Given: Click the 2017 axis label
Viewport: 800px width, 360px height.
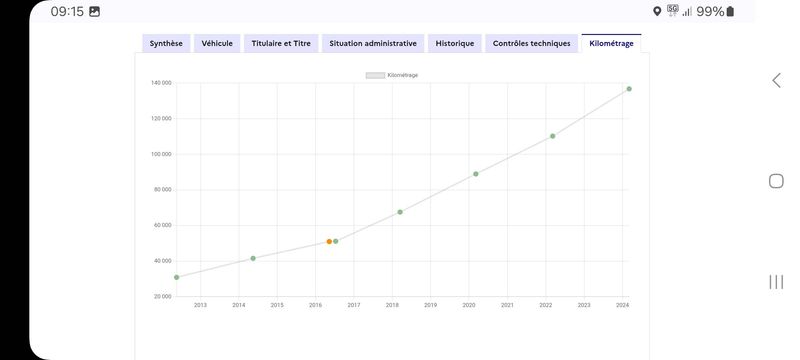Looking at the screenshot, I should coord(354,305).
